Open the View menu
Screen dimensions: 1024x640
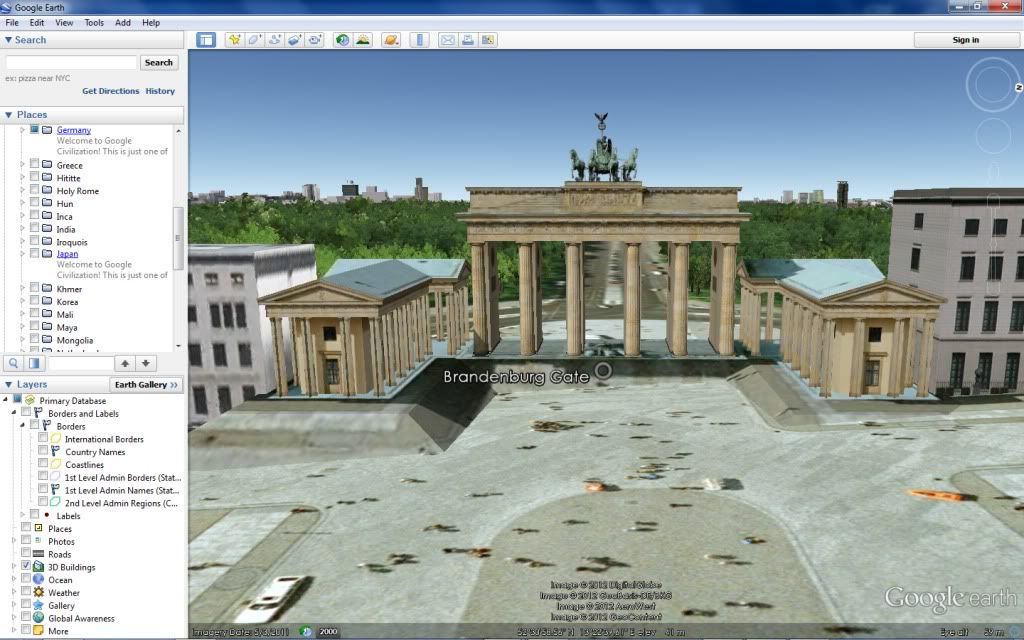point(64,22)
